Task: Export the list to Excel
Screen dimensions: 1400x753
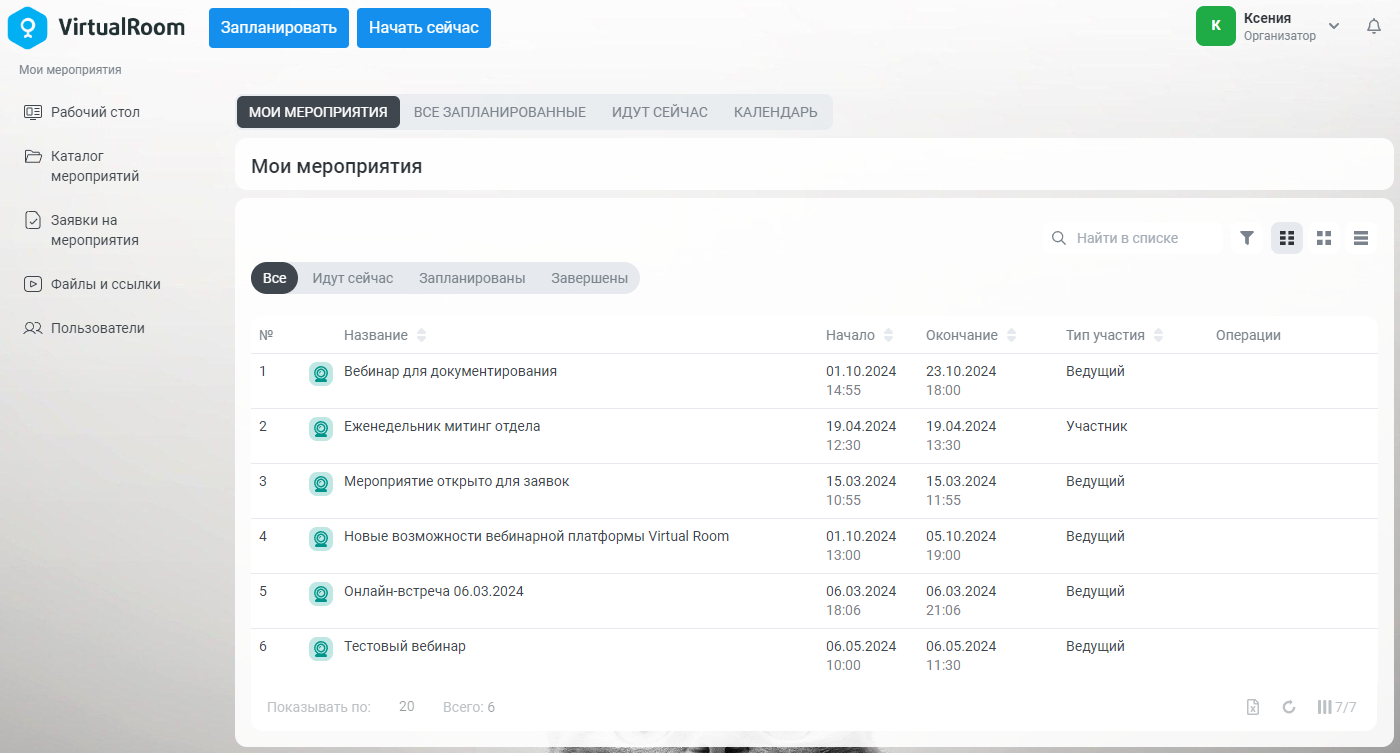Action: (x=1253, y=707)
